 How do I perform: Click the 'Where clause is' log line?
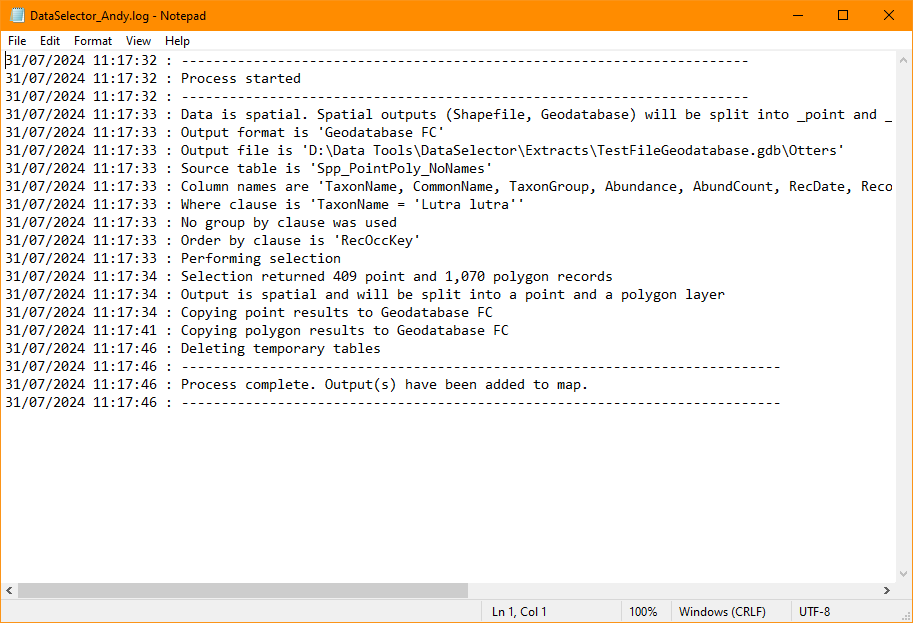coord(264,205)
